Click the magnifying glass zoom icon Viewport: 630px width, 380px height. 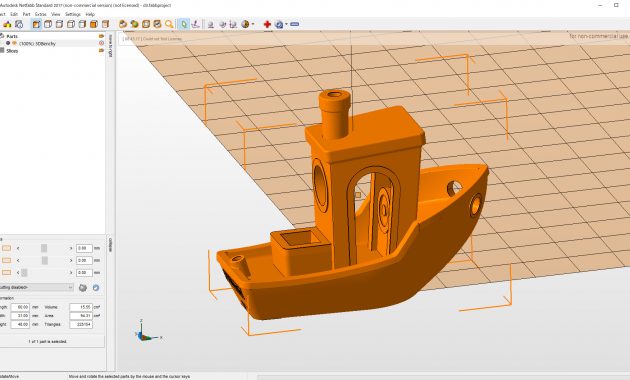pos(169,25)
